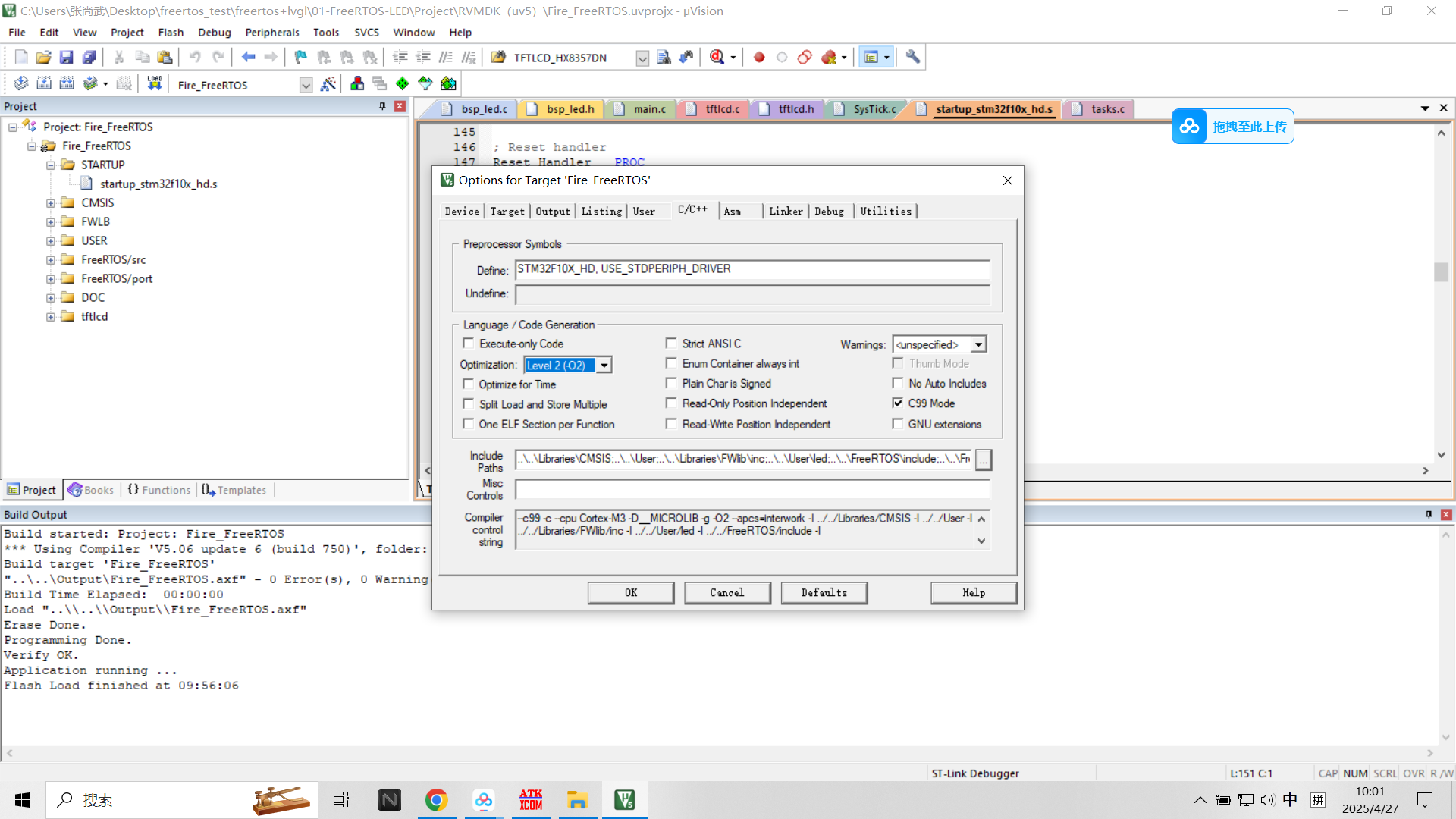The image size is (1456, 819).
Task: Click the Configuration wrench icon
Action: 913,57
